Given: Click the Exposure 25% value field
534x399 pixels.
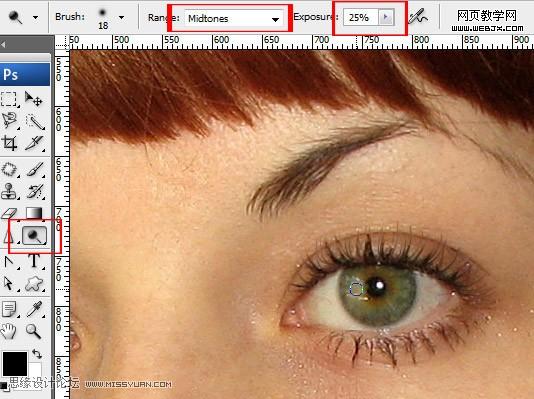Looking at the screenshot, I should coord(361,17).
